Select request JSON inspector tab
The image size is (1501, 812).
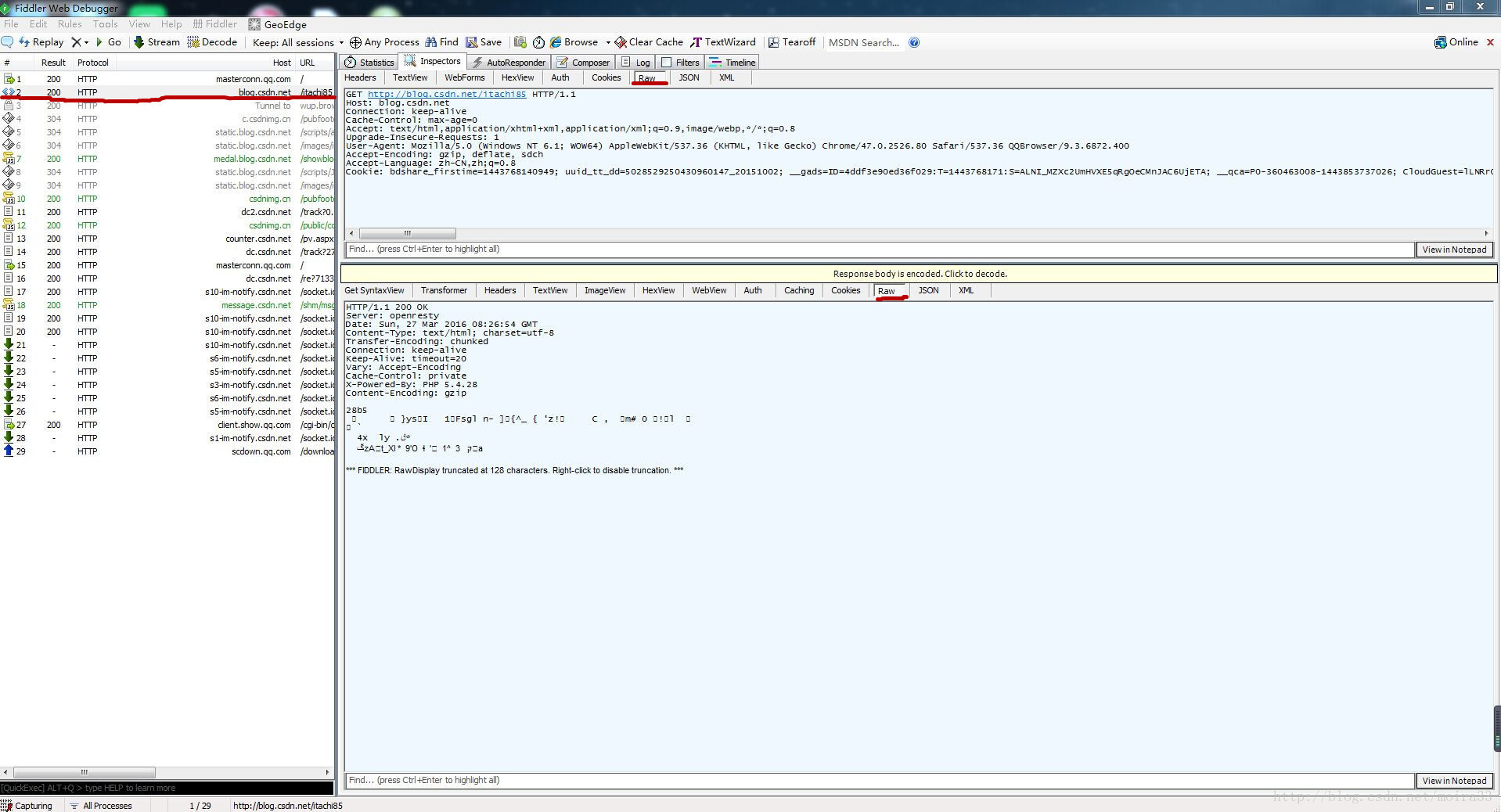point(689,77)
